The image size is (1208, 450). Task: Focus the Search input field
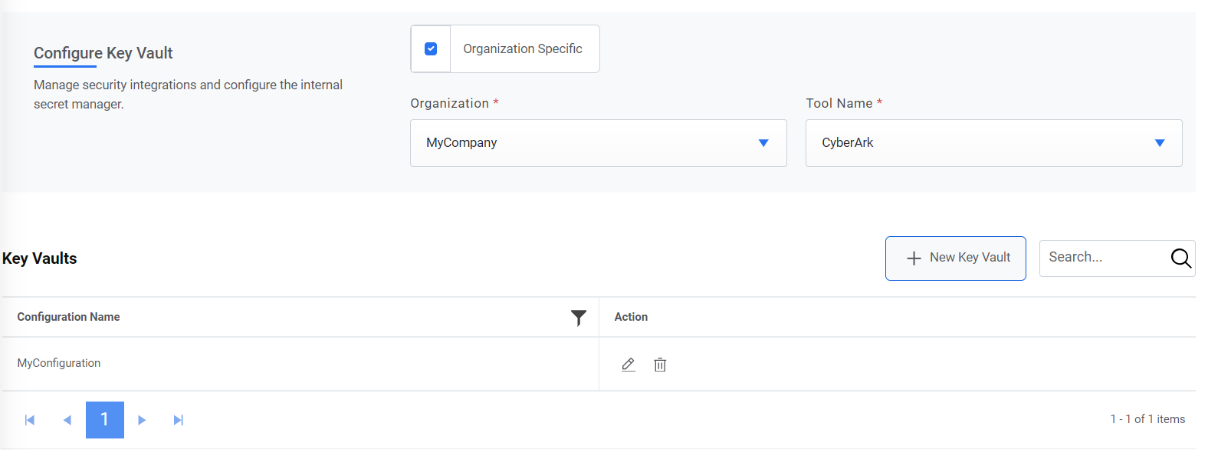point(1102,258)
